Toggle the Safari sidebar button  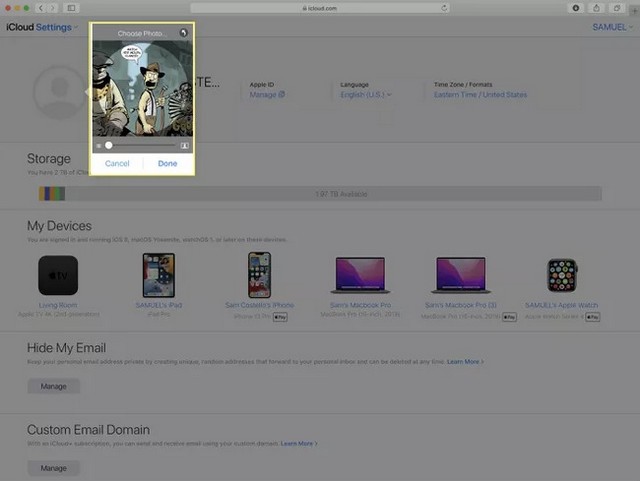tap(71, 8)
